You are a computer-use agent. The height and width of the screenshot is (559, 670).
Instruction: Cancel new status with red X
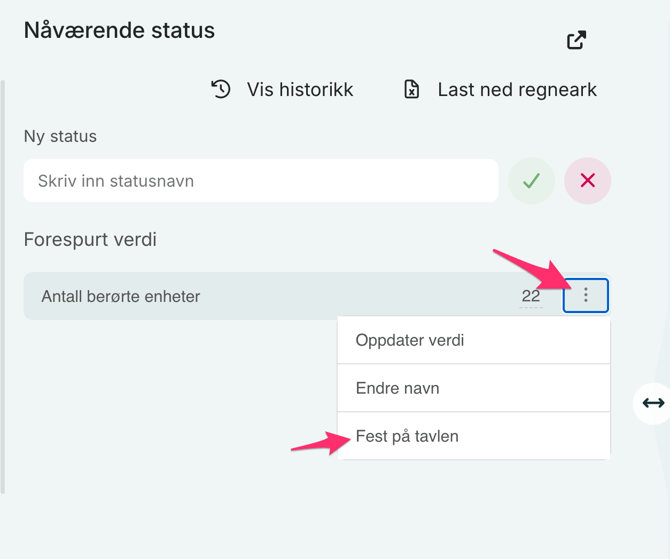[x=587, y=181]
